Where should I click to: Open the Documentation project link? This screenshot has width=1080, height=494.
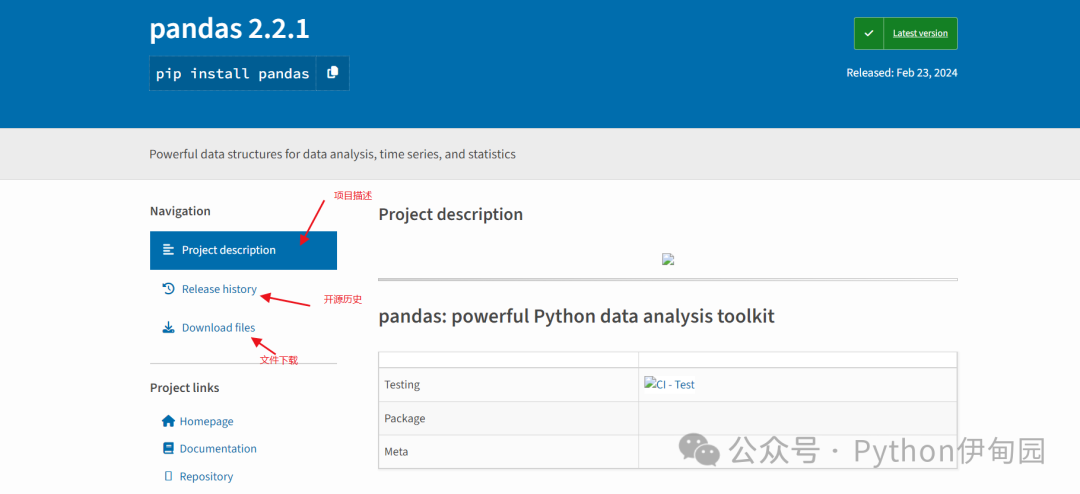point(218,449)
